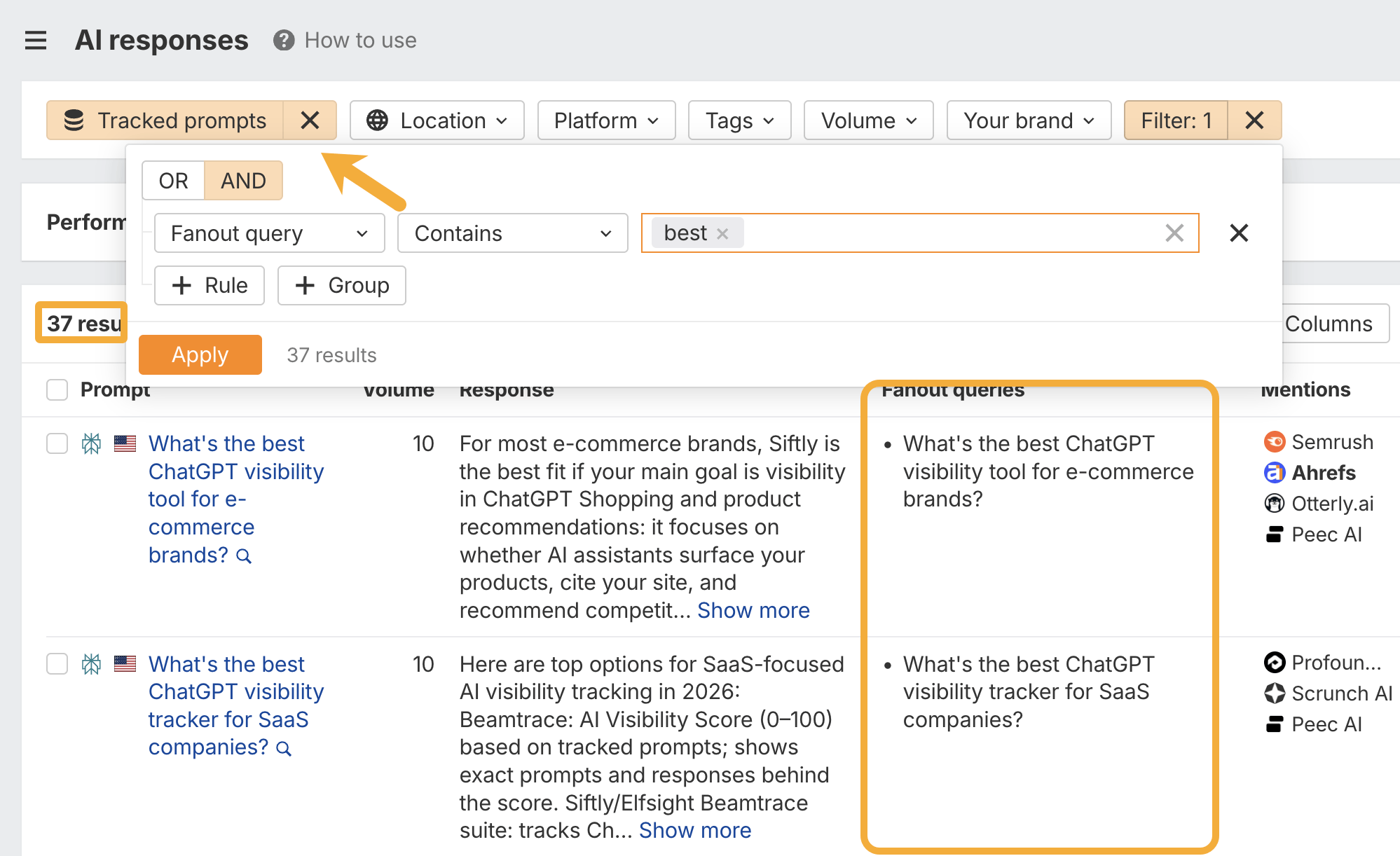Show more of the SaaS-focused response
This screenshot has width=1400, height=856.
click(695, 830)
